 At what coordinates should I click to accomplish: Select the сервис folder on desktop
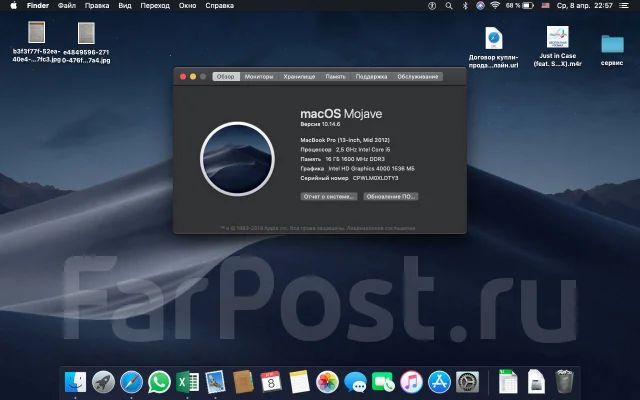point(612,50)
